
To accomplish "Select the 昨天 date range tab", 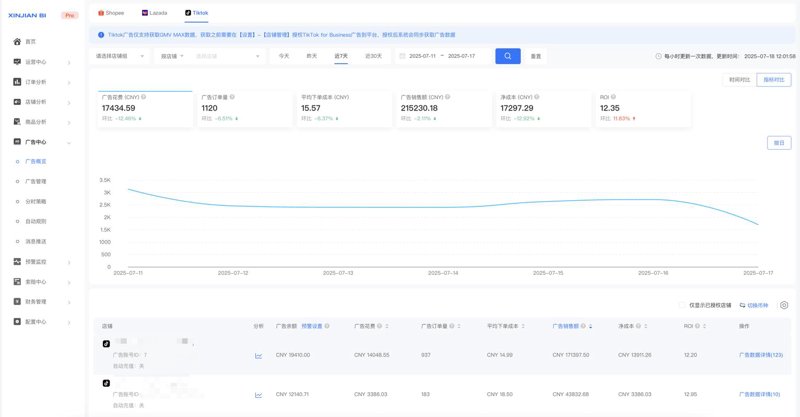I will pos(312,56).
